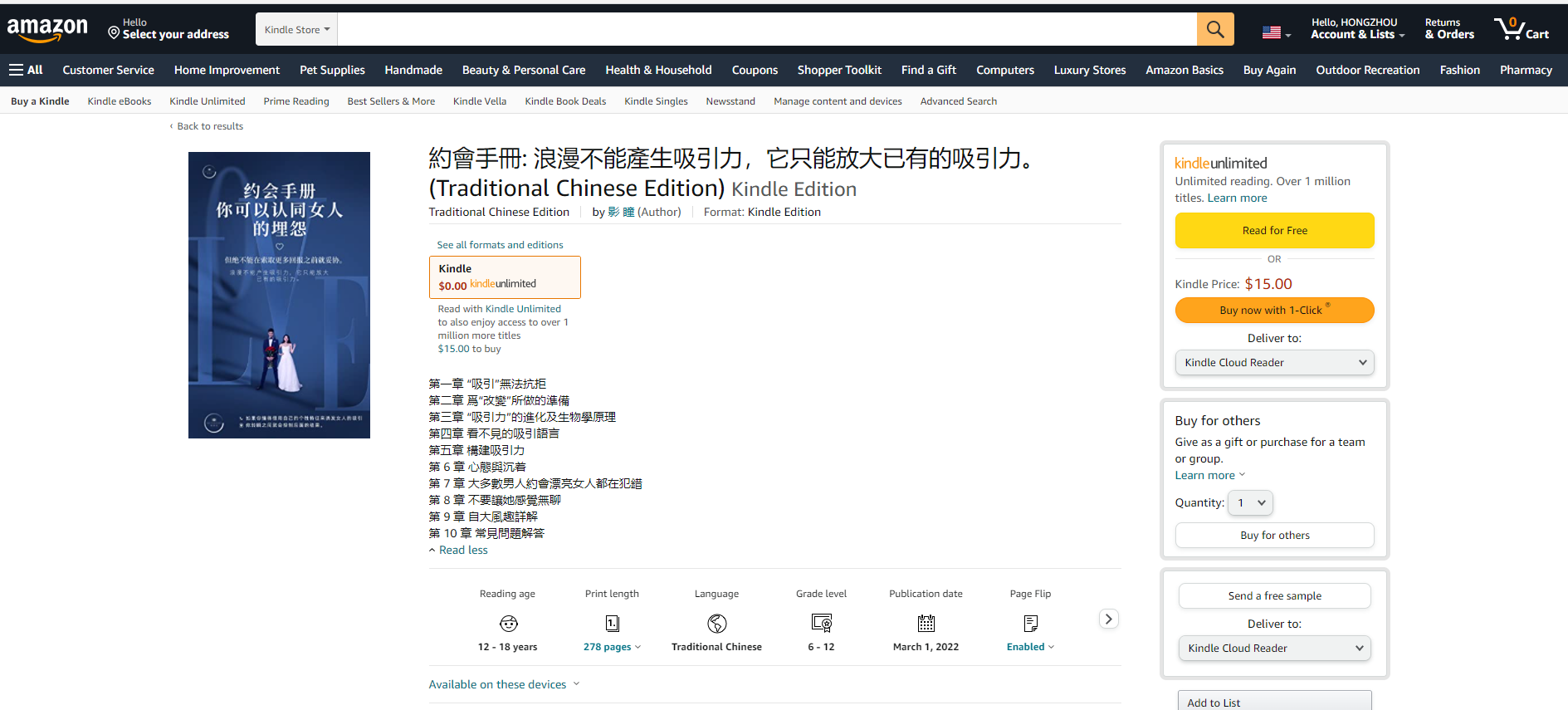The image size is (1568, 710).
Task: Click the Amazon logo
Action: click(x=47, y=30)
